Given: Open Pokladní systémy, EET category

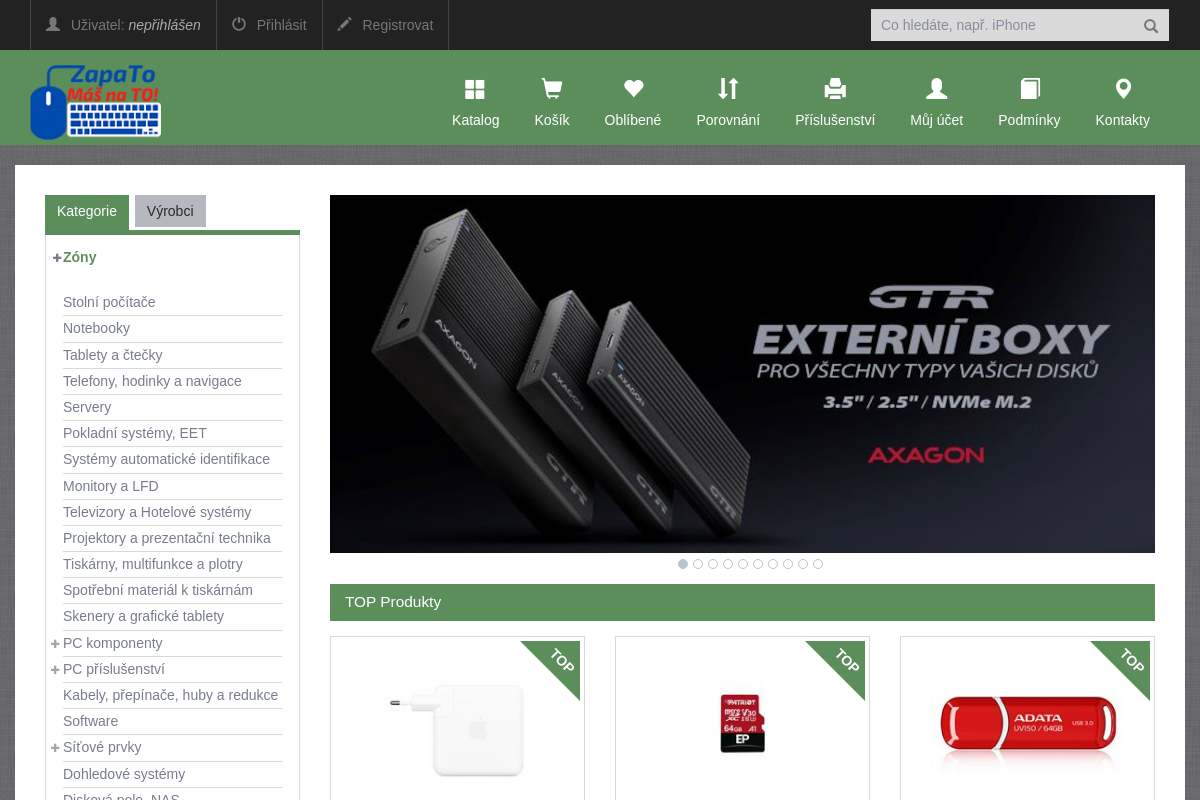Looking at the screenshot, I should click(135, 433).
